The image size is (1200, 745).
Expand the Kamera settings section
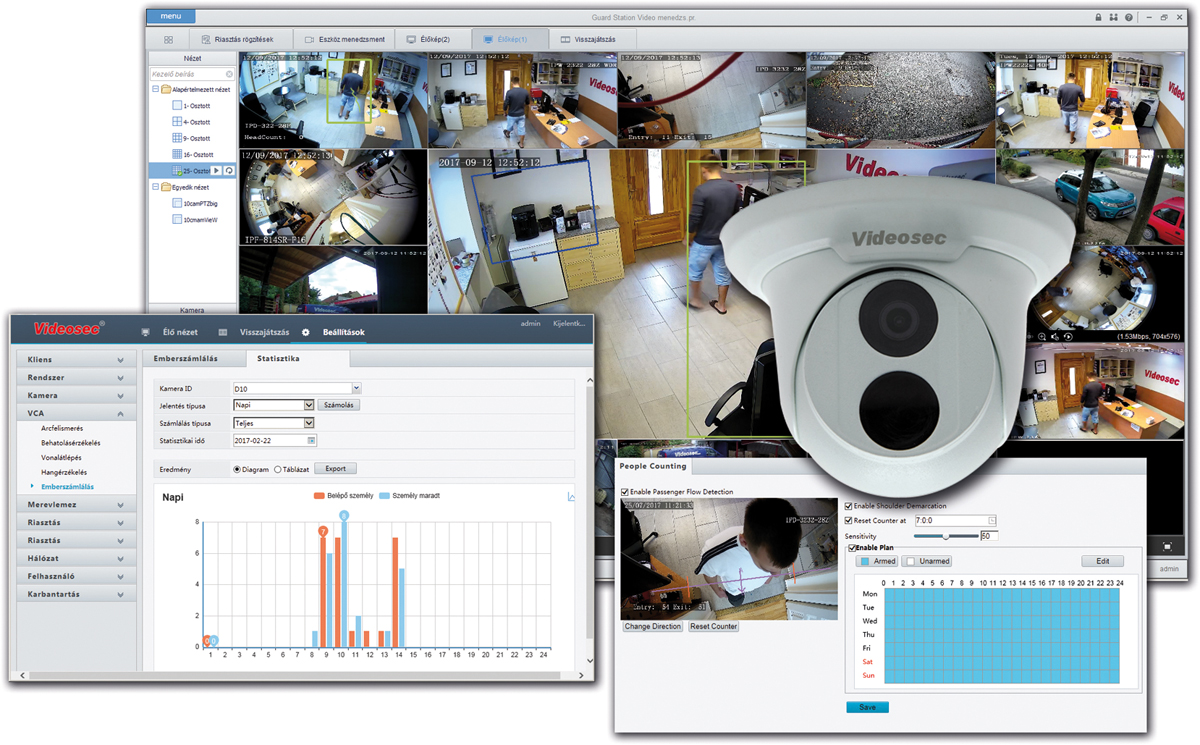[x=76, y=395]
